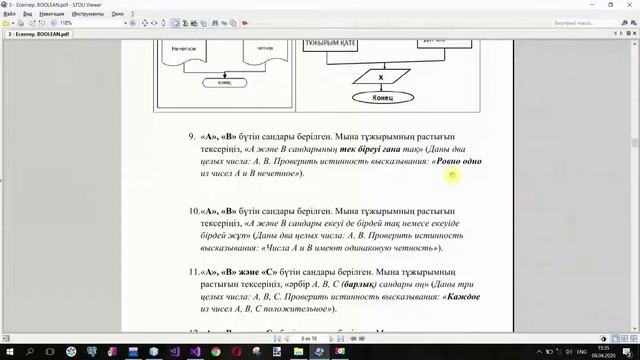Click the 118% zoom level field

coord(91,23)
